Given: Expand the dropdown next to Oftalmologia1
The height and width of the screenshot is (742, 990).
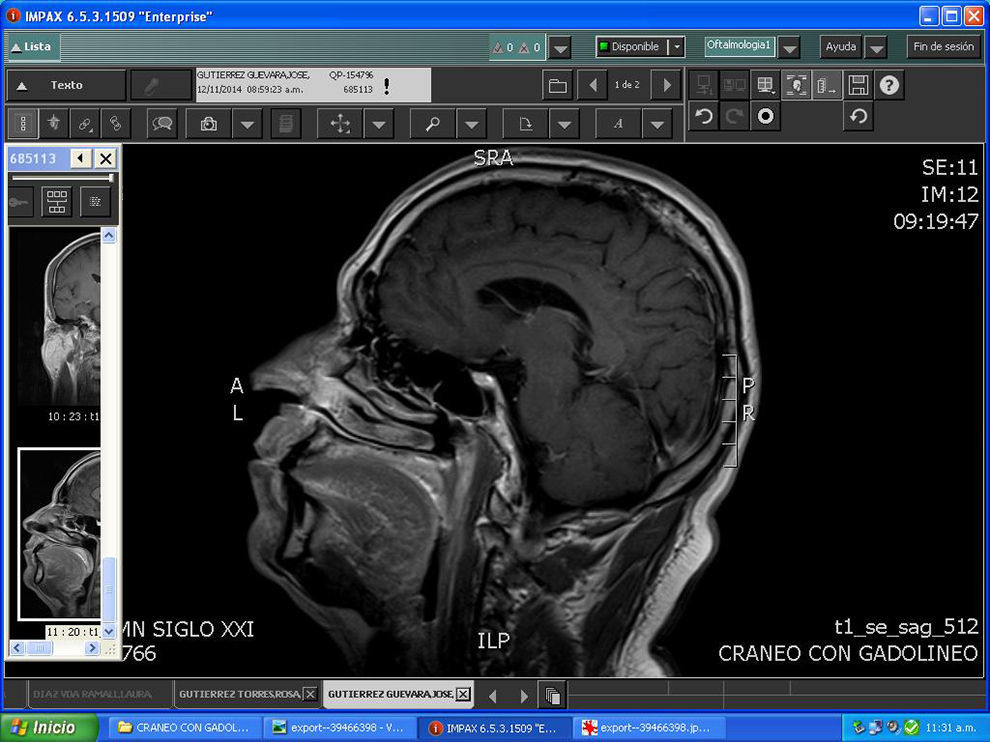Looking at the screenshot, I should (x=790, y=47).
